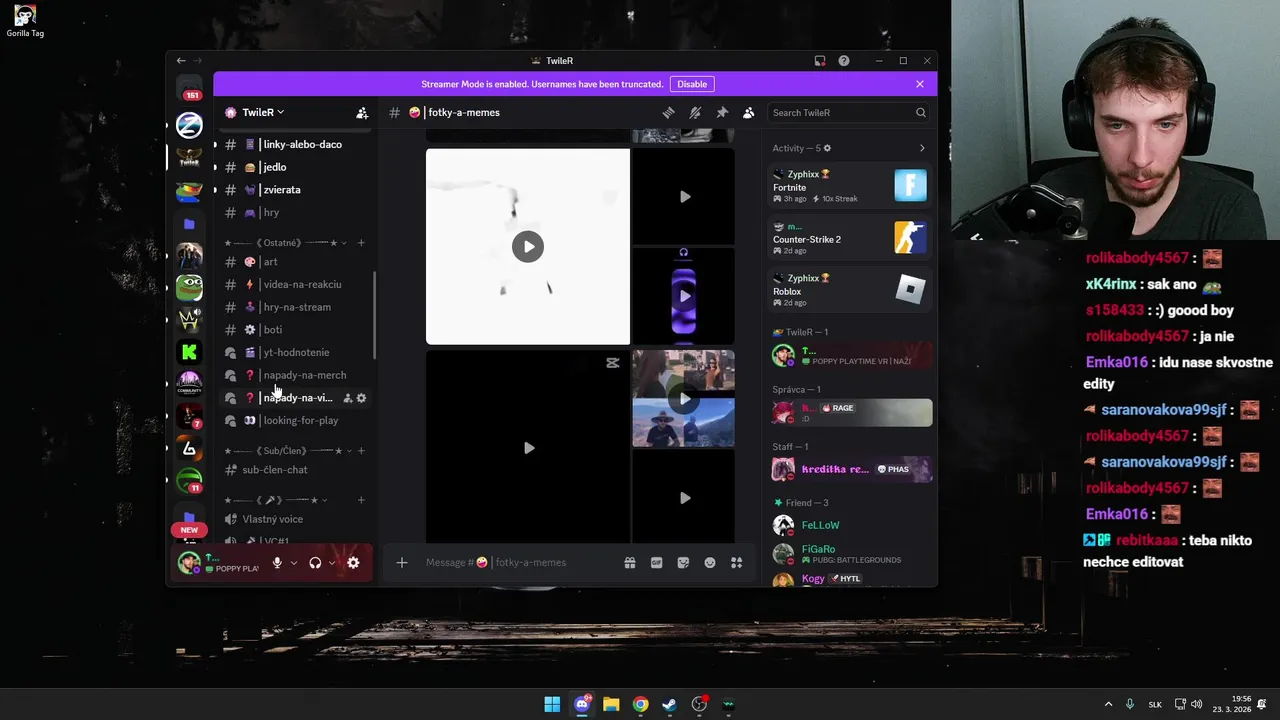Add channel to voice category with plus
This screenshot has width=1280, height=720.
[x=361, y=500]
